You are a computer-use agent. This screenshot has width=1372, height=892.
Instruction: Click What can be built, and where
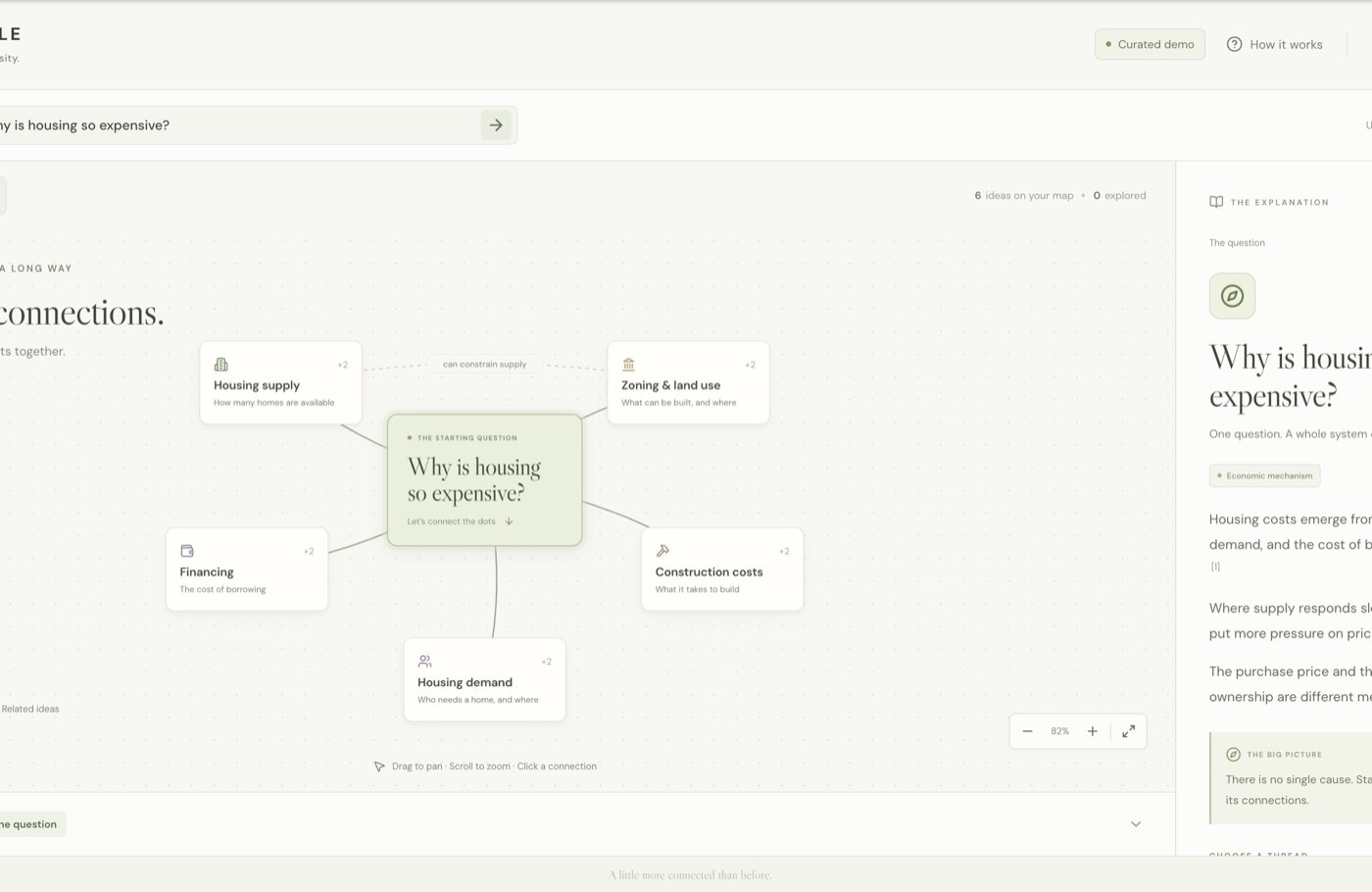pos(678,403)
